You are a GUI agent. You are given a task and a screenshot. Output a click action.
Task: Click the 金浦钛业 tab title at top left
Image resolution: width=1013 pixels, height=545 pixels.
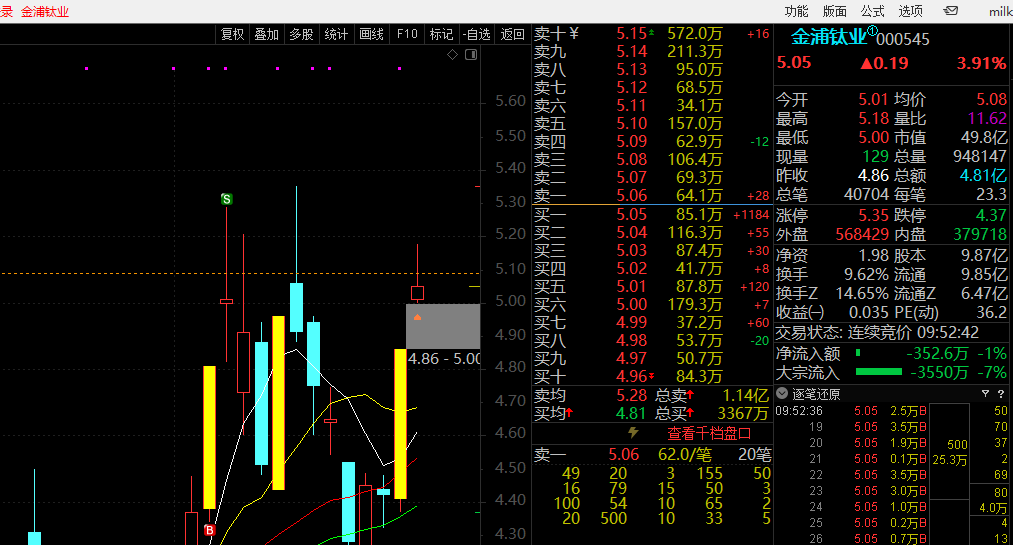[x=45, y=12]
